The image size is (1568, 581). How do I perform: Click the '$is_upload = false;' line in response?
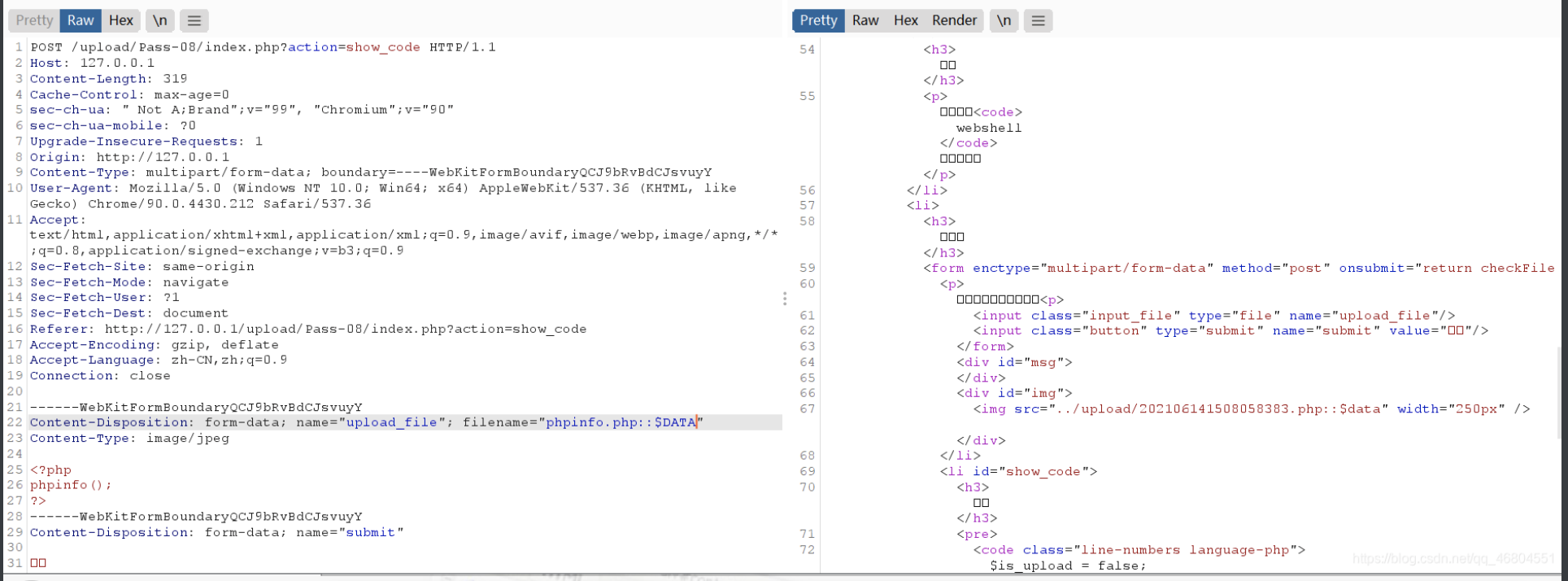pos(1068,566)
